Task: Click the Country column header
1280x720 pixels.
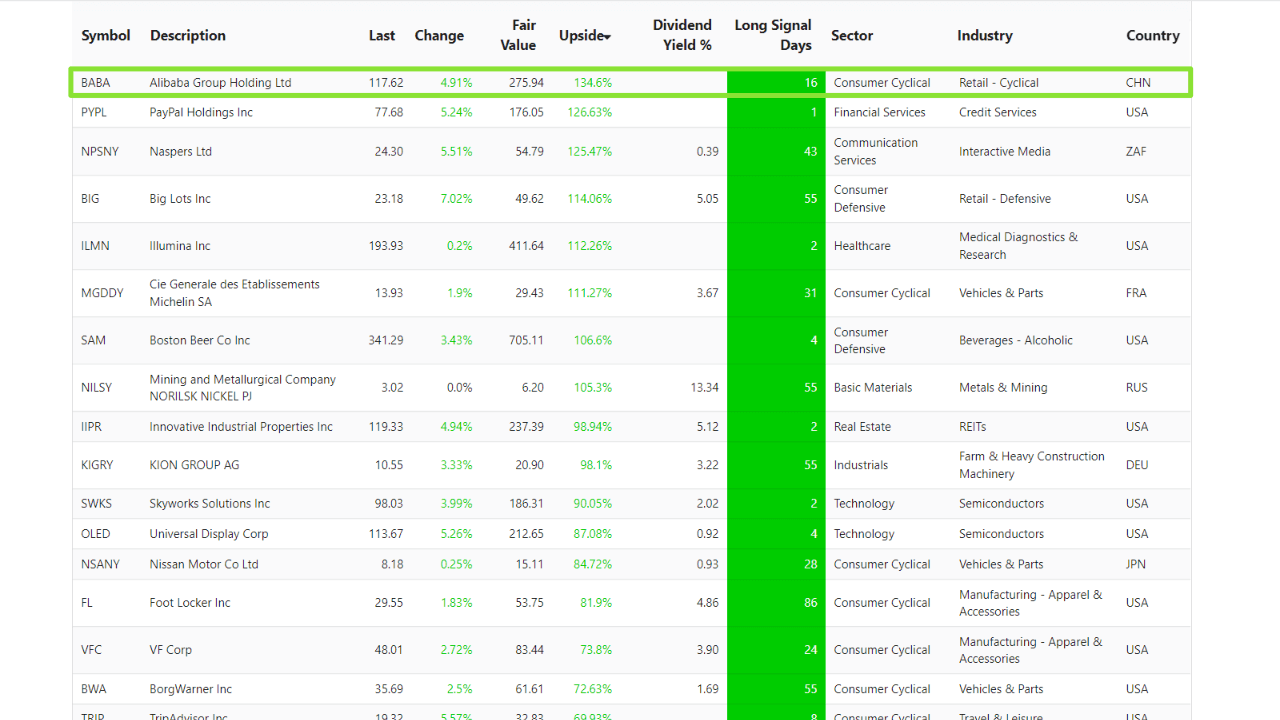Action: (x=1152, y=36)
